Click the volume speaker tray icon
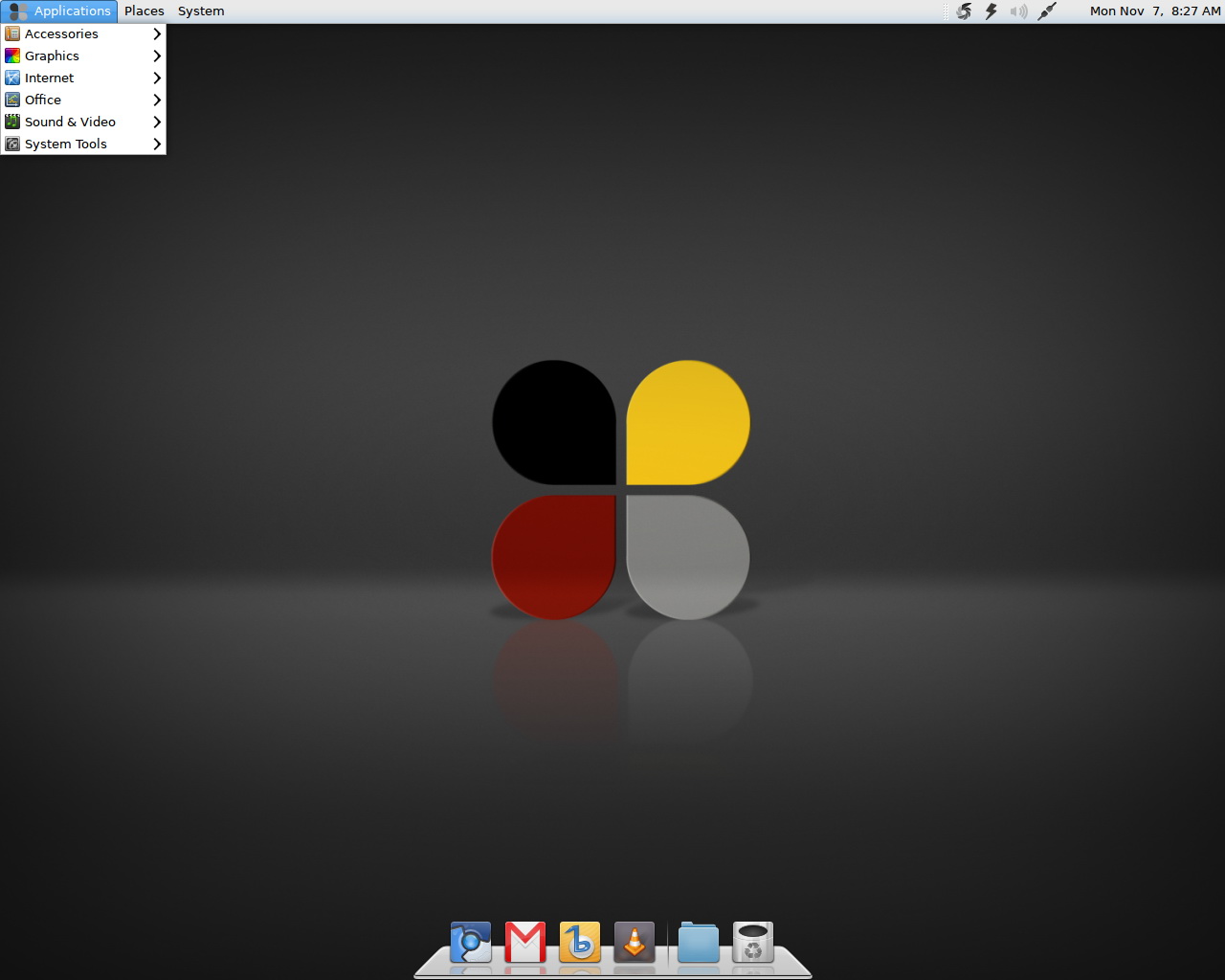 coord(1019,11)
